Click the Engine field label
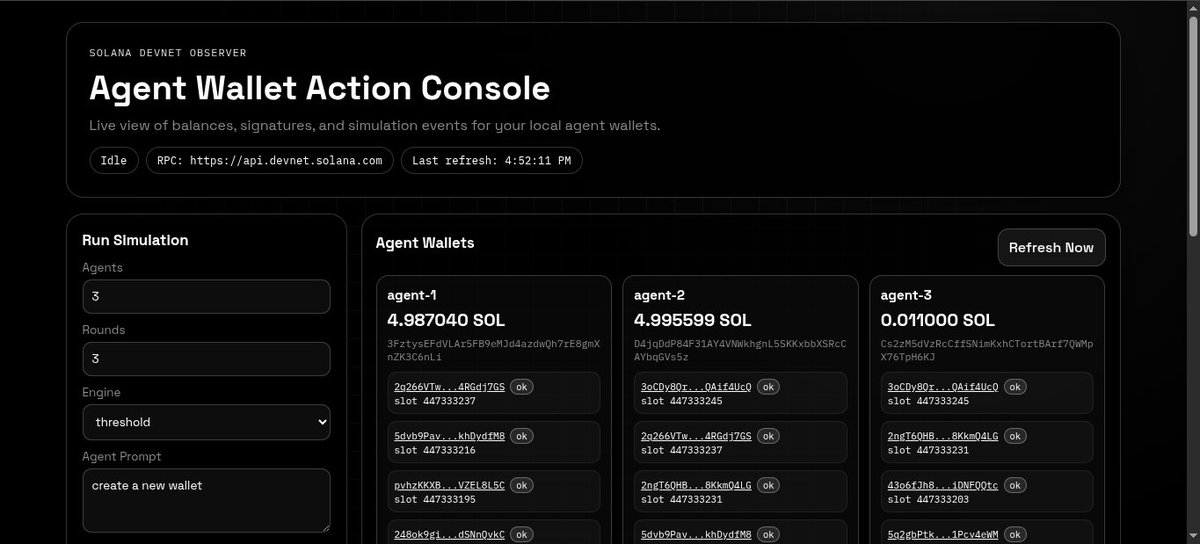The width and height of the screenshot is (1200, 544). (x=102, y=393)
